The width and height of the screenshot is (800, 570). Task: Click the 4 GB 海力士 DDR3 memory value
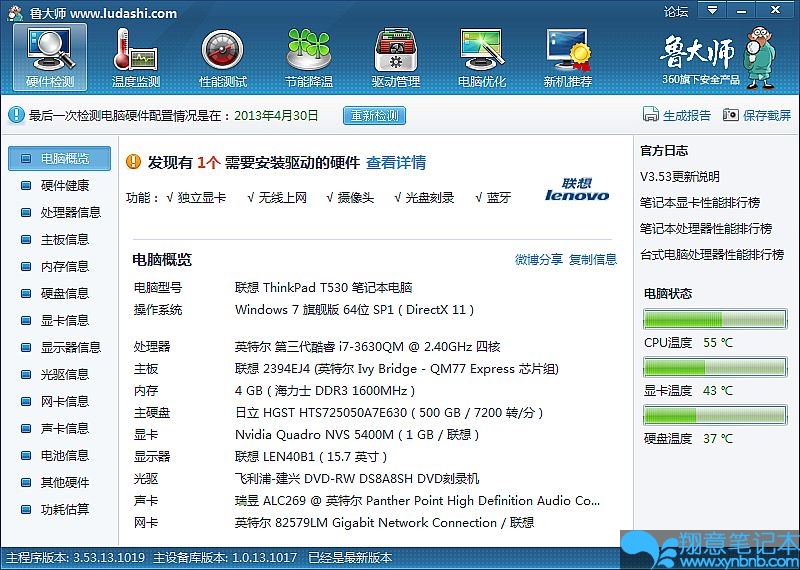325,391
